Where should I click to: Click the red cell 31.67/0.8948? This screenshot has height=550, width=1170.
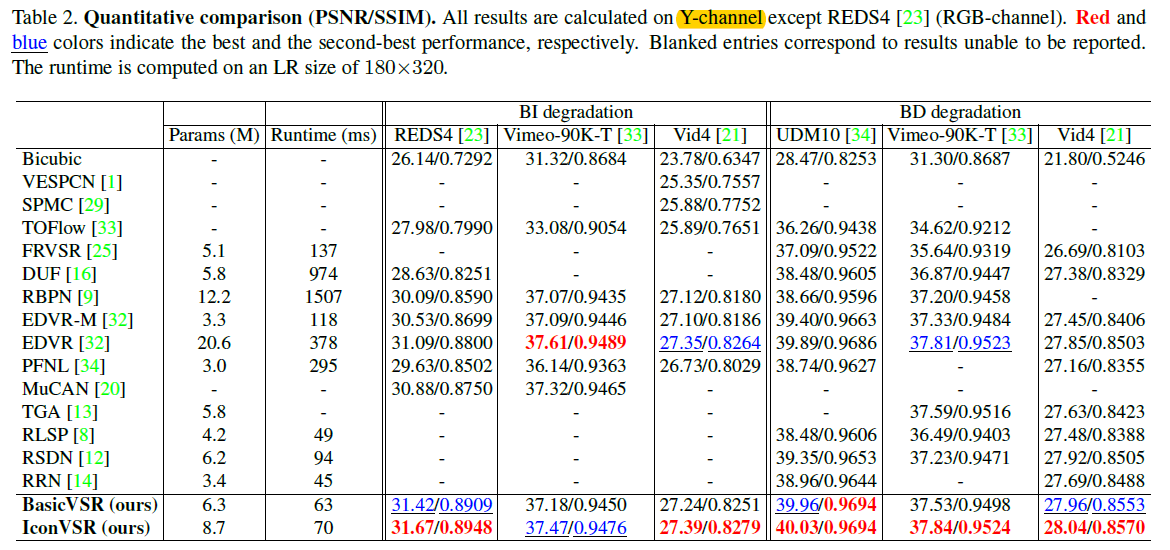click(442, 528)
